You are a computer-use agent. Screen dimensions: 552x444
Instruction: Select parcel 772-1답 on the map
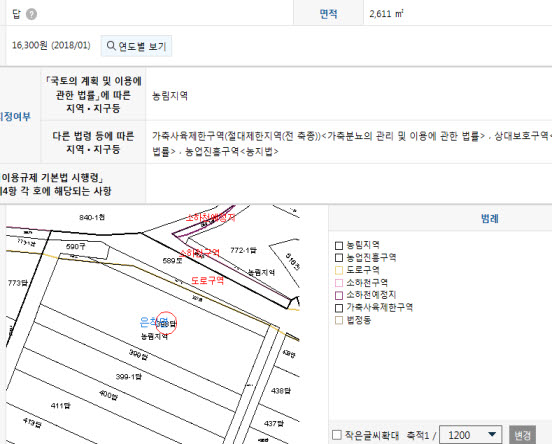(243, 250)
